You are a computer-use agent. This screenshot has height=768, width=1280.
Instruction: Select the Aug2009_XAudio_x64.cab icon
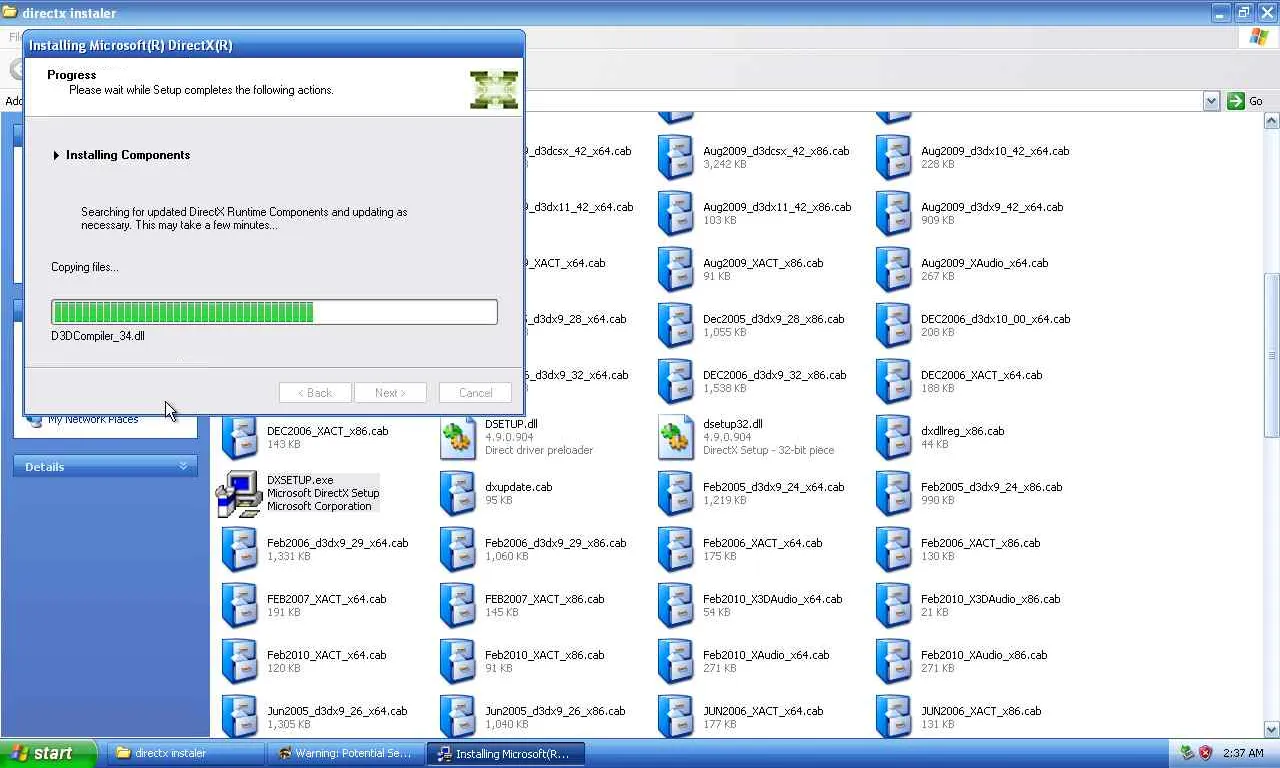tap(894, 269)
